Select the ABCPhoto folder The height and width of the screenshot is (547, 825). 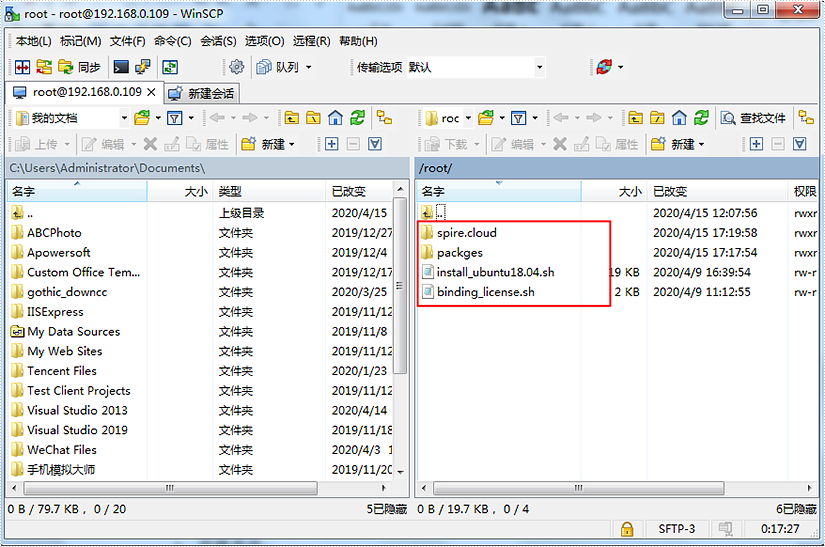coord(54,233)
